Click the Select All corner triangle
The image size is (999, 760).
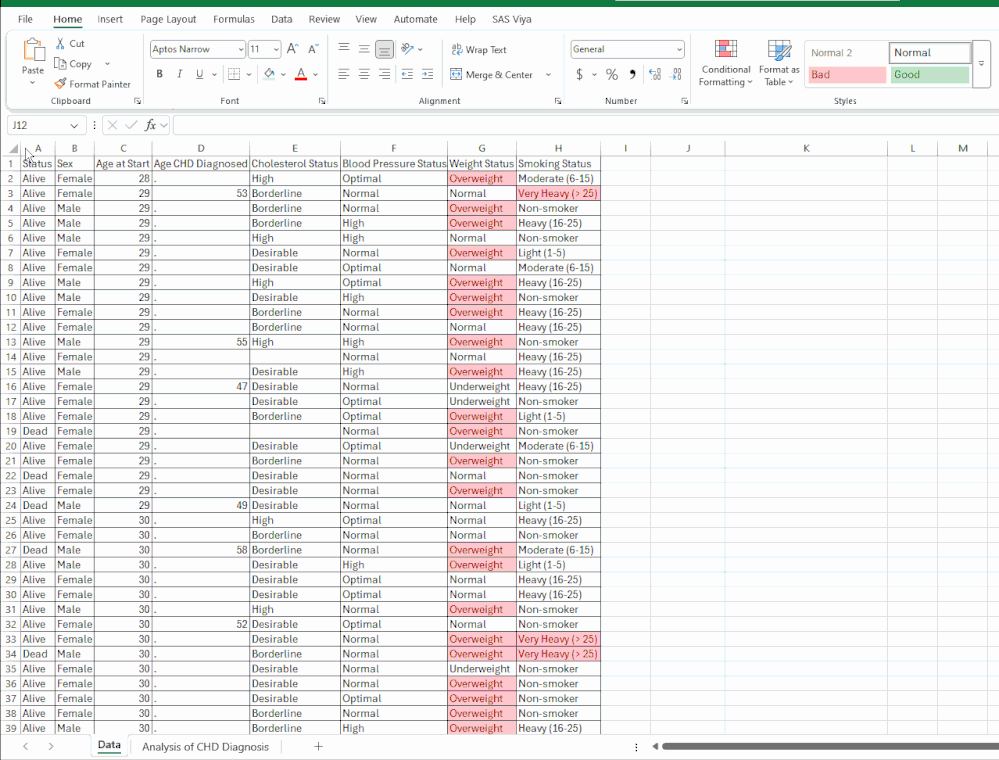click(13, 148)
